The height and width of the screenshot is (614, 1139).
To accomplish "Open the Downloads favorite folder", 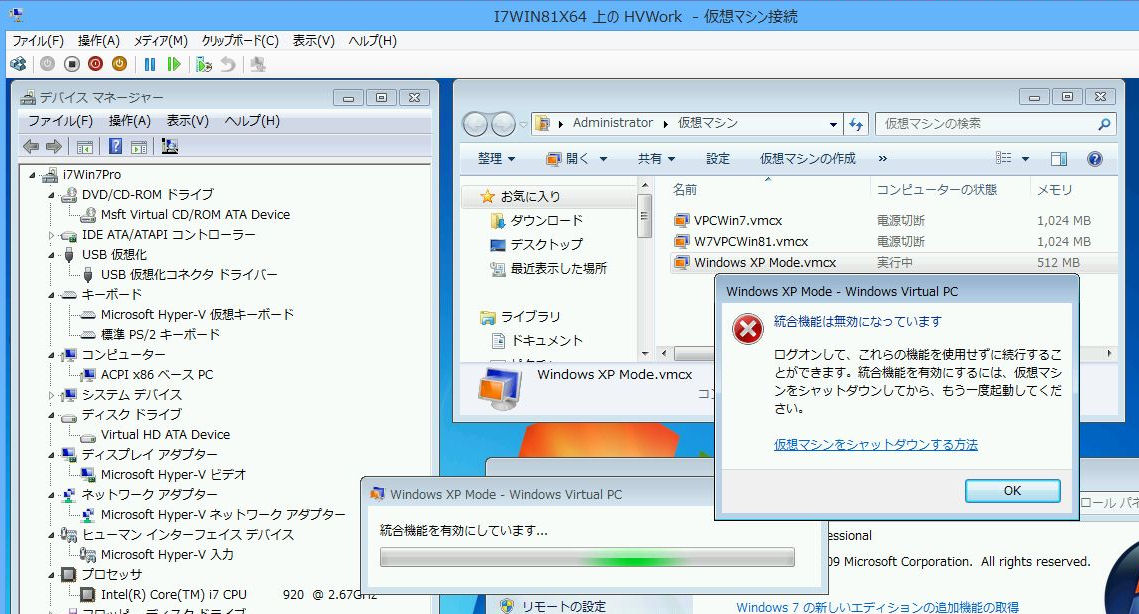I will tap(546, 220).
